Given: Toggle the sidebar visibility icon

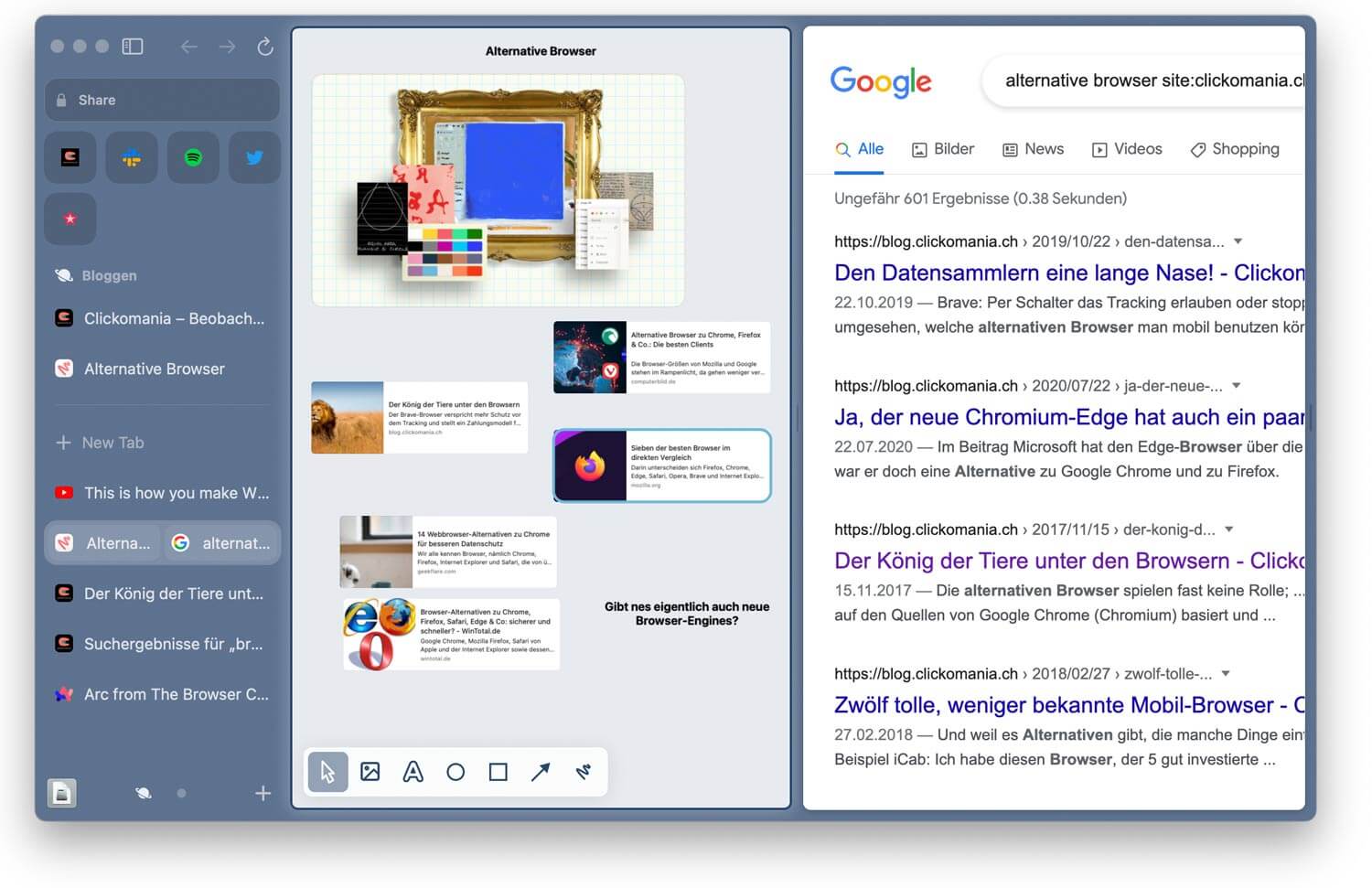Looking at the screenshot, I should click(133, 47).
